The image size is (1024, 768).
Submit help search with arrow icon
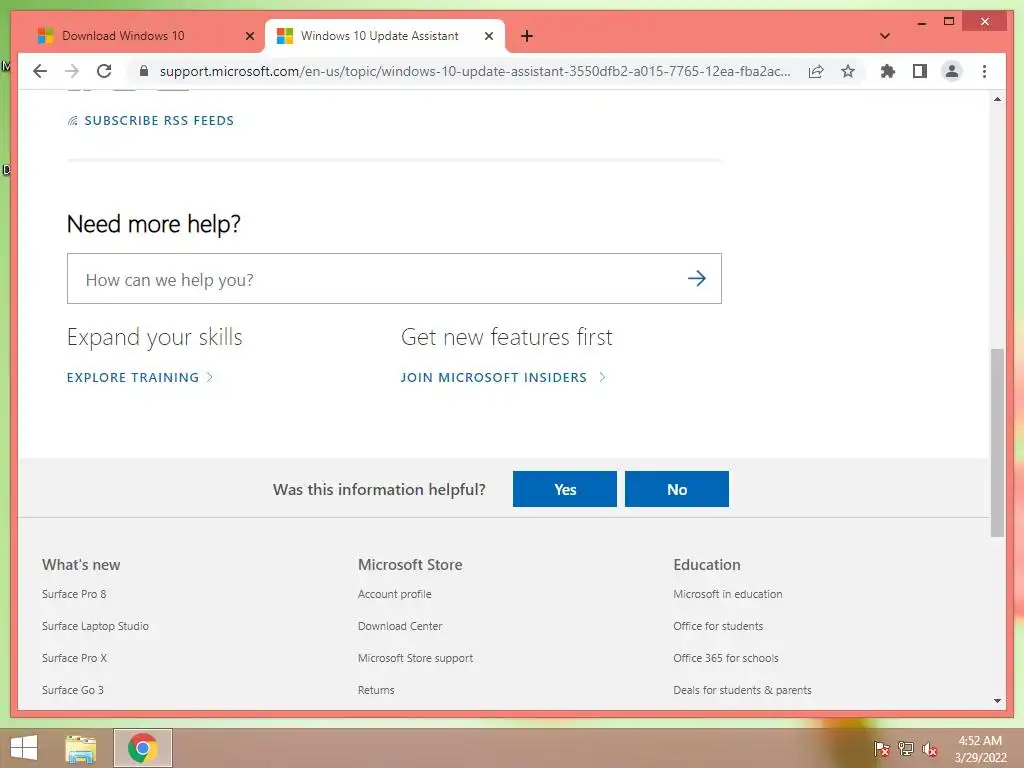coord(697,279)
